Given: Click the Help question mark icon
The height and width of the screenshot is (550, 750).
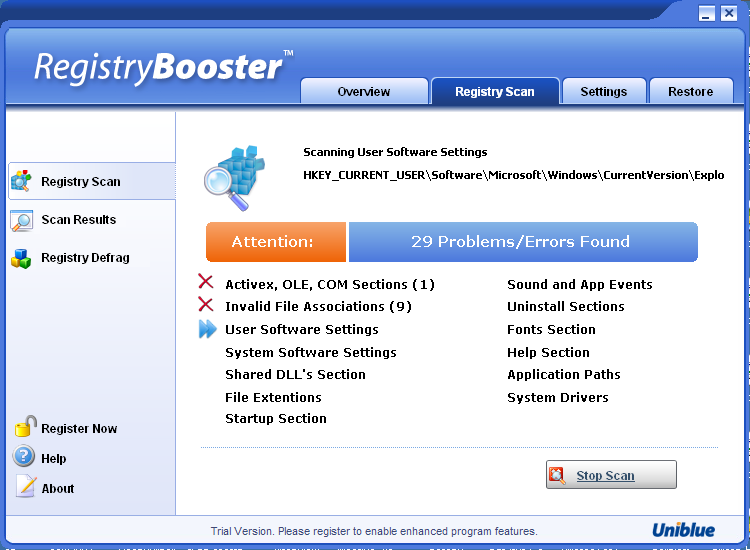Looking at the screenshot, I should click(24, 456).
